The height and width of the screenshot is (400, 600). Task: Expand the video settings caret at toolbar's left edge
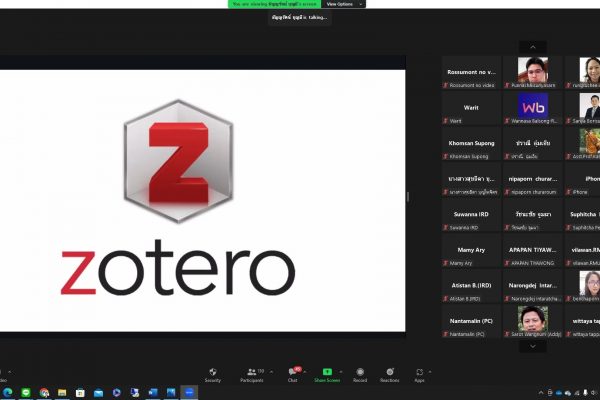10,372
